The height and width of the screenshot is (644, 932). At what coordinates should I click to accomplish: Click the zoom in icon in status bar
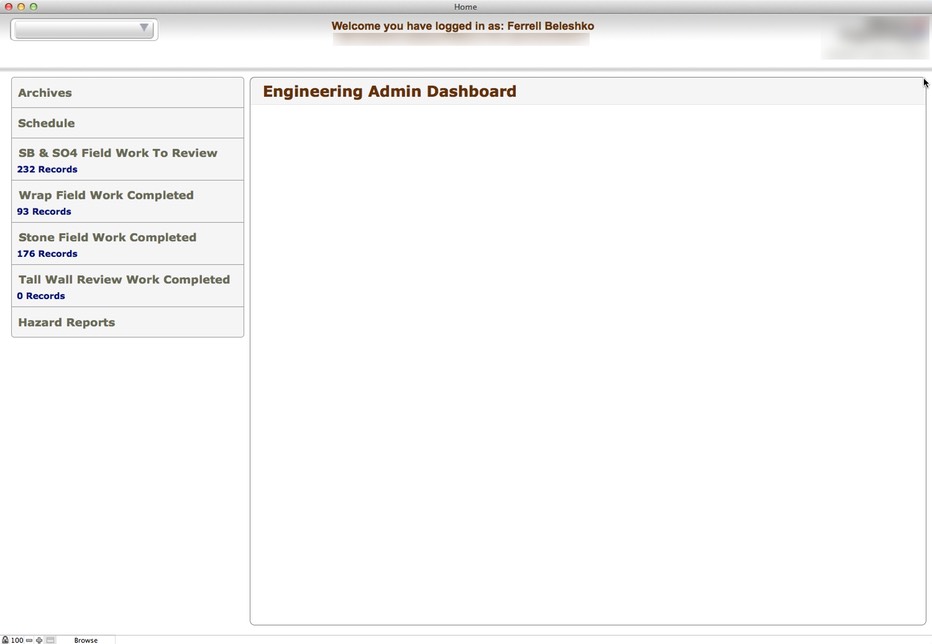click(39, 640)
